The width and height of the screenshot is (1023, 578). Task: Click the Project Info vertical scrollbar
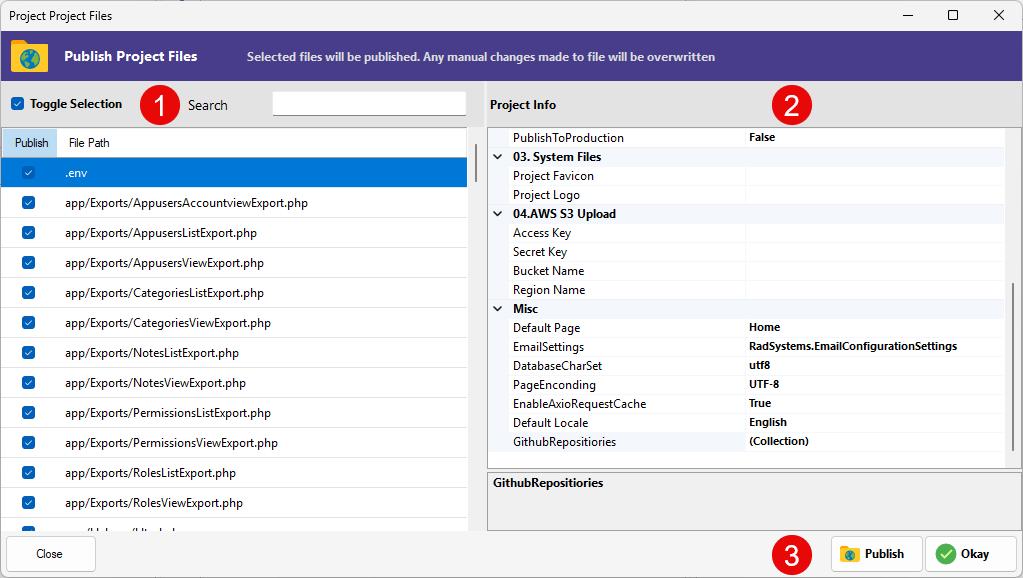point(1013,366)
